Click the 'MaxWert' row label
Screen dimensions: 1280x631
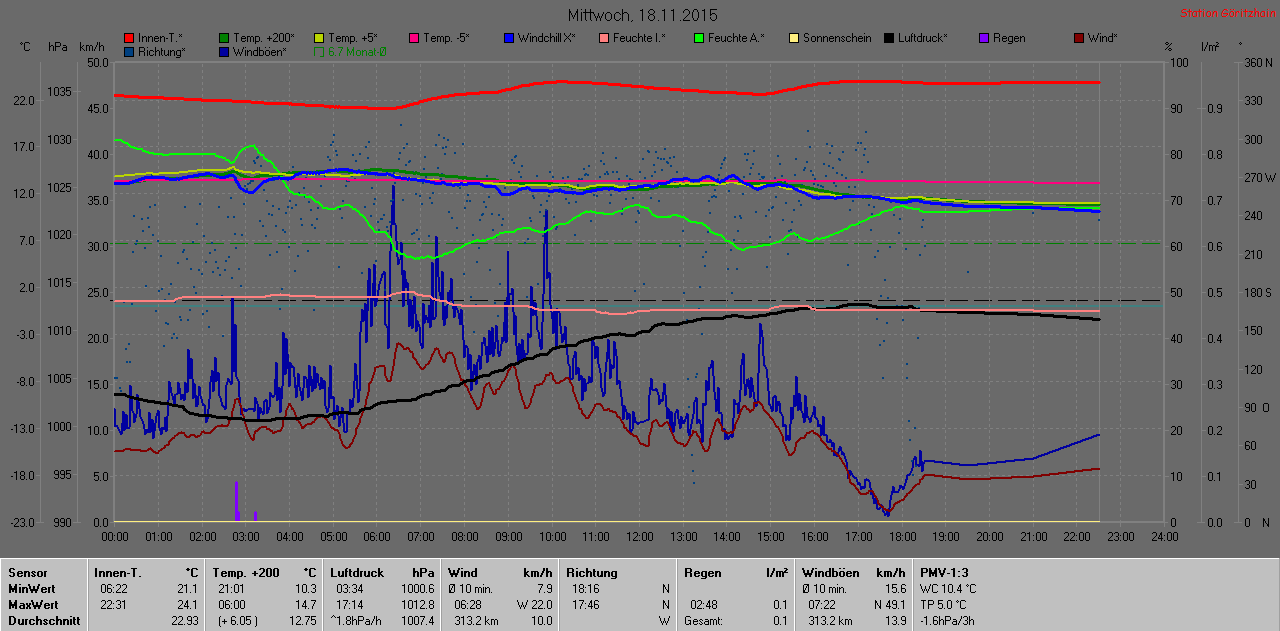tap(33, 605)
